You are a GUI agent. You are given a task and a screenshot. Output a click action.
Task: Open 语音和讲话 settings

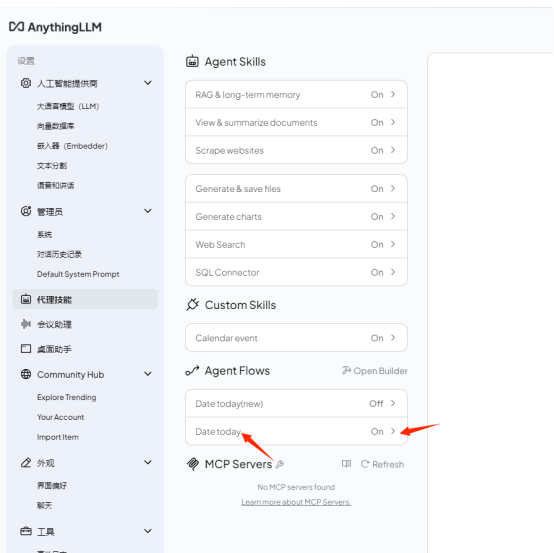55,186
